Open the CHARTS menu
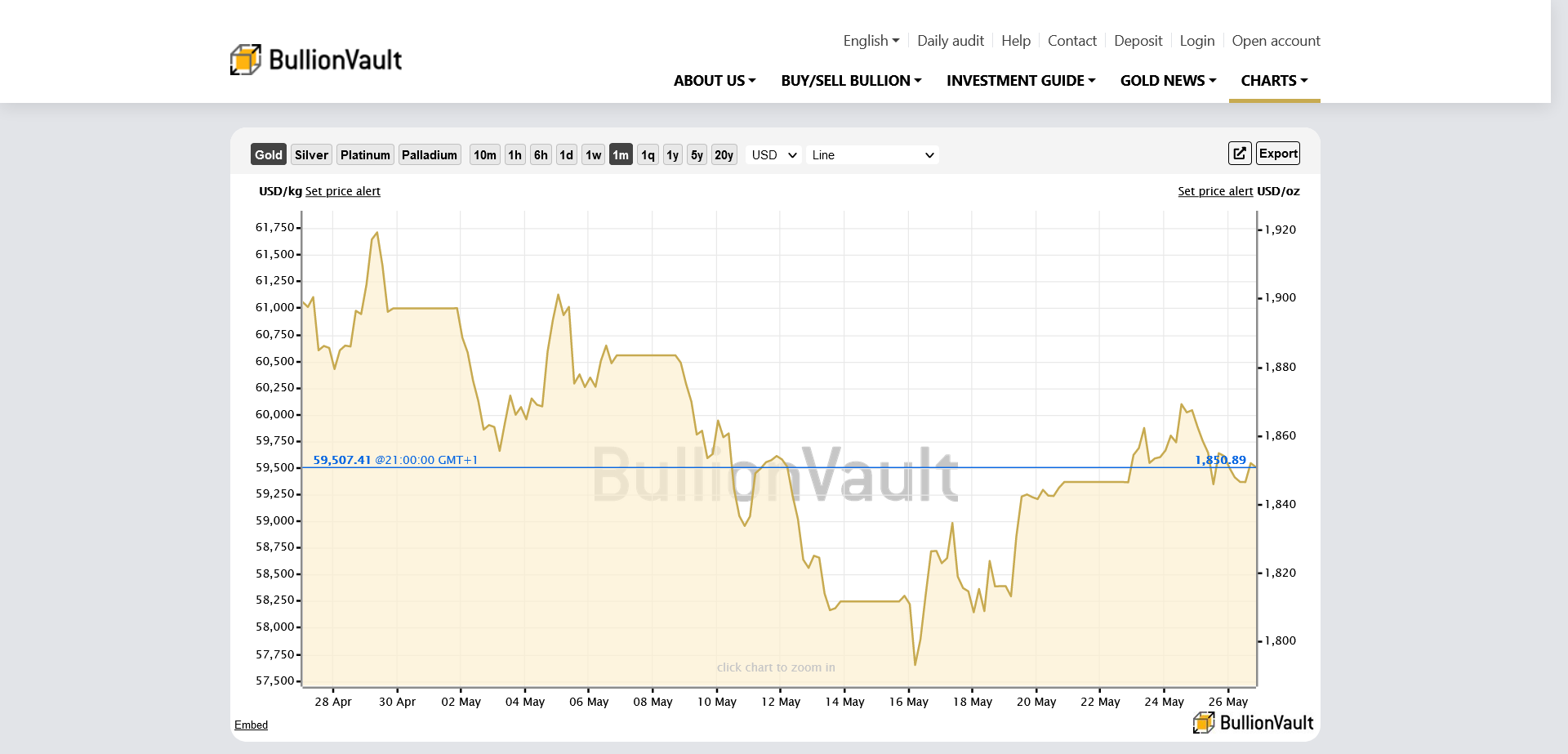Viewport: 1568px width, 754px height. 1274,81
